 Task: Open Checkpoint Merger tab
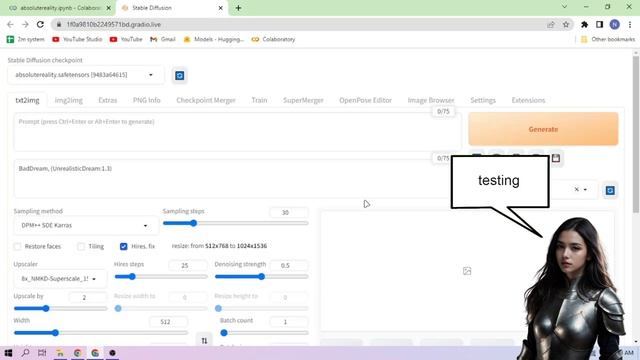pyautogui.click(x=206, y=100)
